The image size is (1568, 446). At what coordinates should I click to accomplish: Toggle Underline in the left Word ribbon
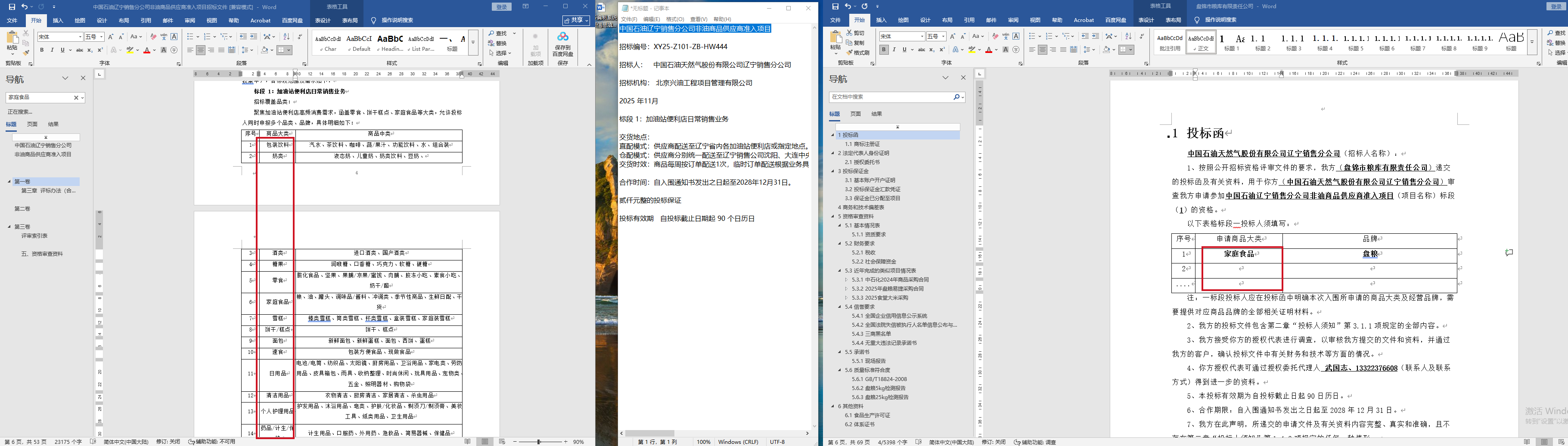(x=62, y=50)
